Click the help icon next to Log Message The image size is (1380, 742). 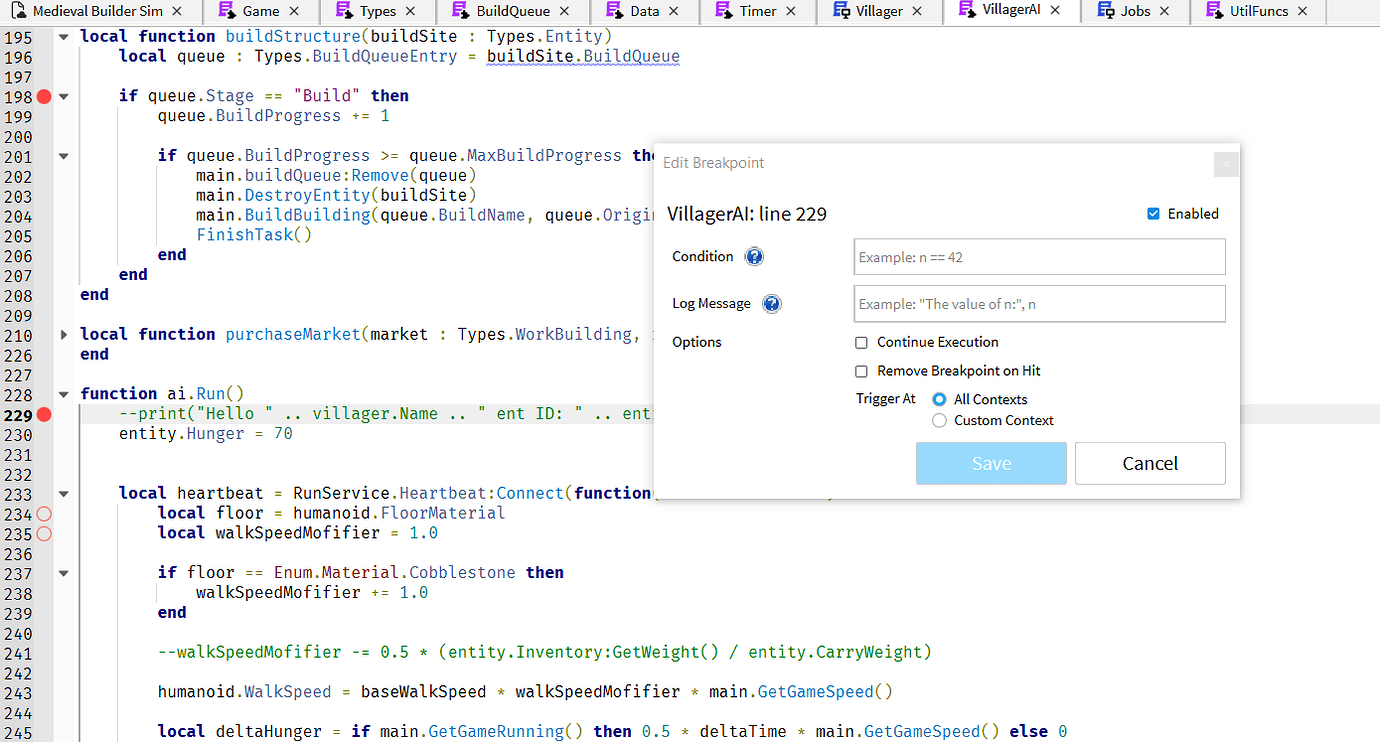pyautogui.click(x=771, y=303)
